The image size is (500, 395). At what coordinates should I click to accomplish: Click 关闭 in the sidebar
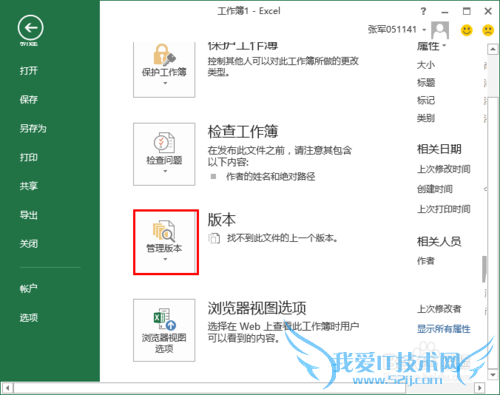(x=29, y=244)
